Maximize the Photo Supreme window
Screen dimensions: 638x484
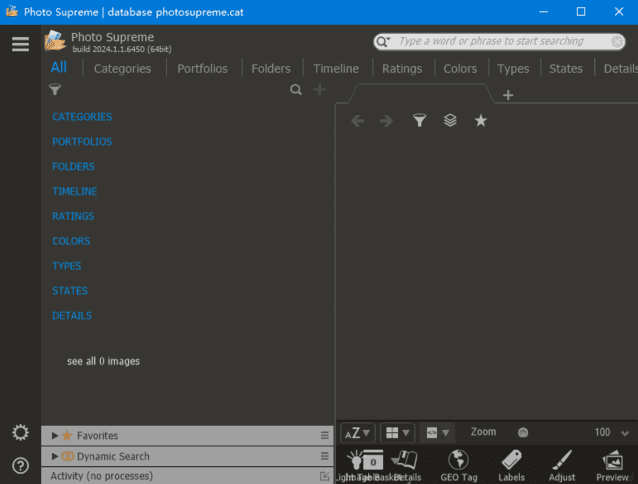tap(581, 12)
